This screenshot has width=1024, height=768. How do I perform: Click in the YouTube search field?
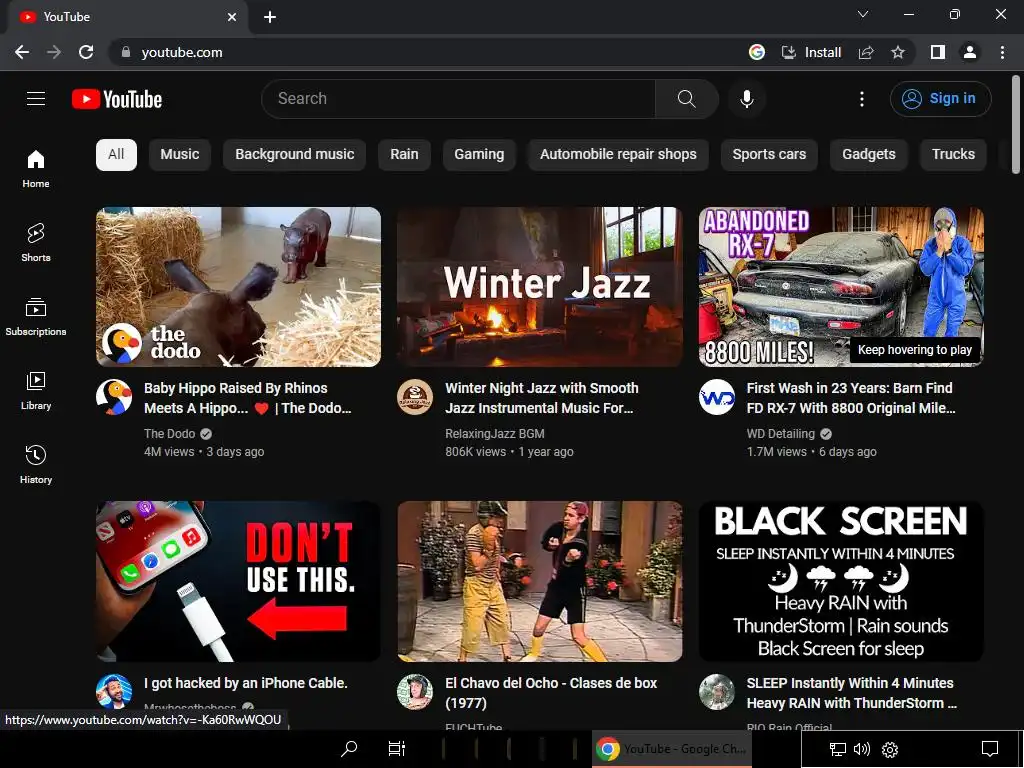tap(458, 99)
